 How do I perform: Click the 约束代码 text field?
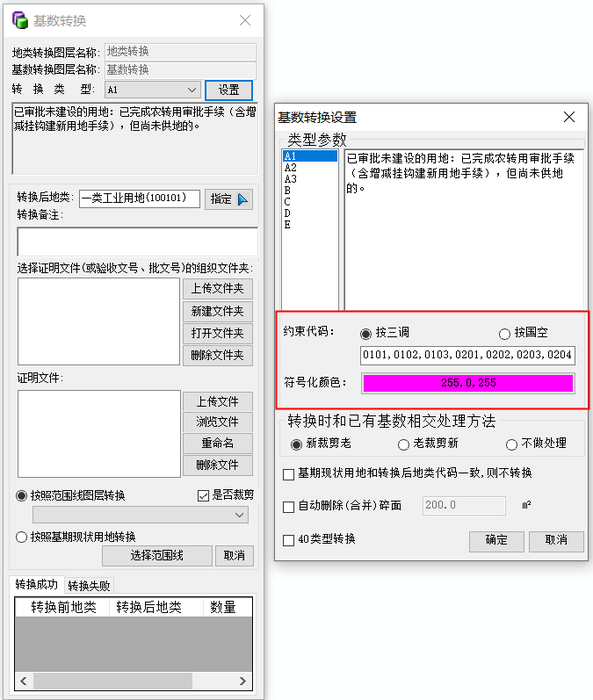(x=468, y=355)
